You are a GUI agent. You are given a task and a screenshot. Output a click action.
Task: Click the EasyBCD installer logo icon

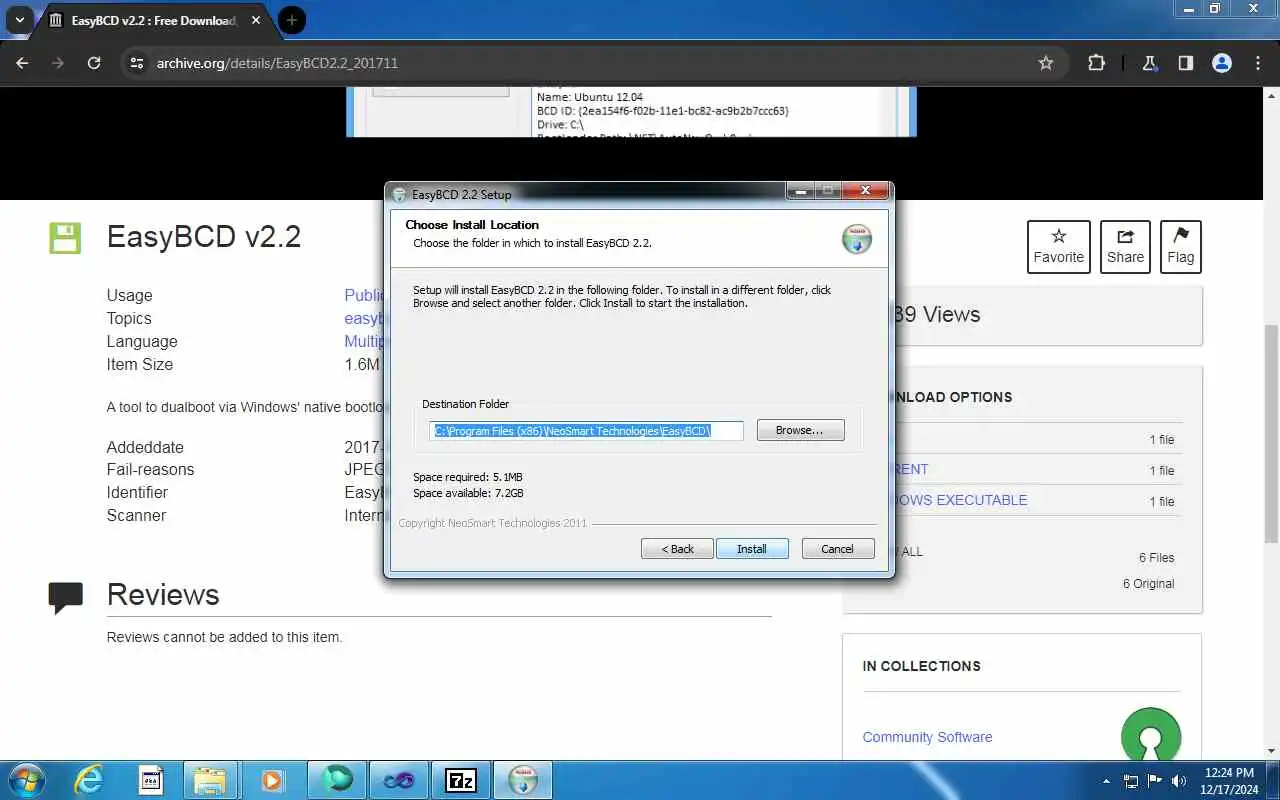(x=857, y=239)
